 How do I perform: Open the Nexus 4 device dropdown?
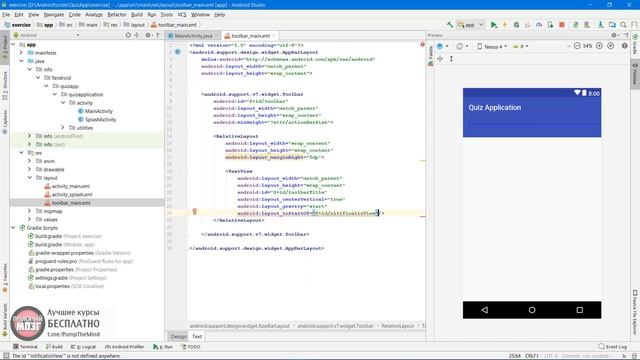pos(492,46)
